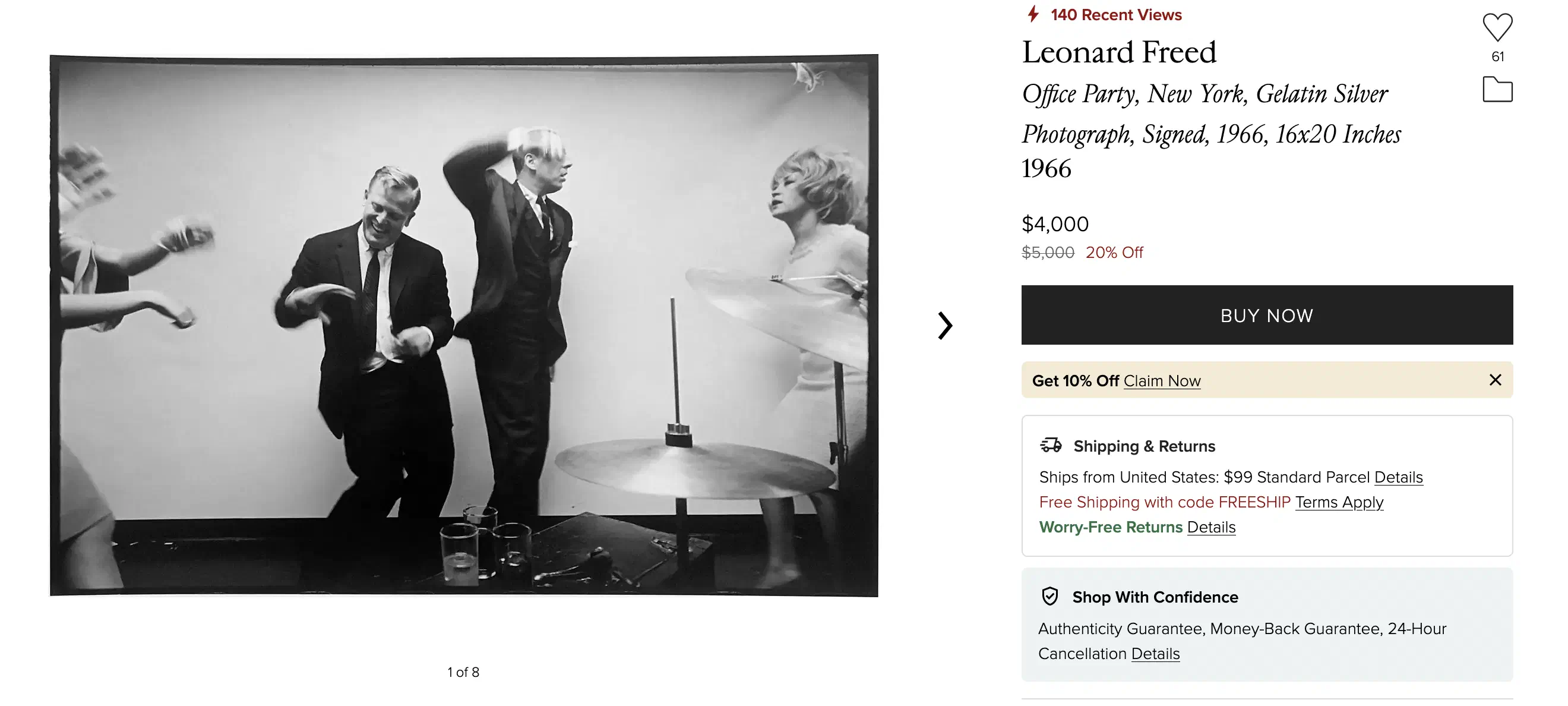Viewport: 1568px width, 706px height.
Task: Click the 1 of 8 image counter
Action: pos(463,672)
